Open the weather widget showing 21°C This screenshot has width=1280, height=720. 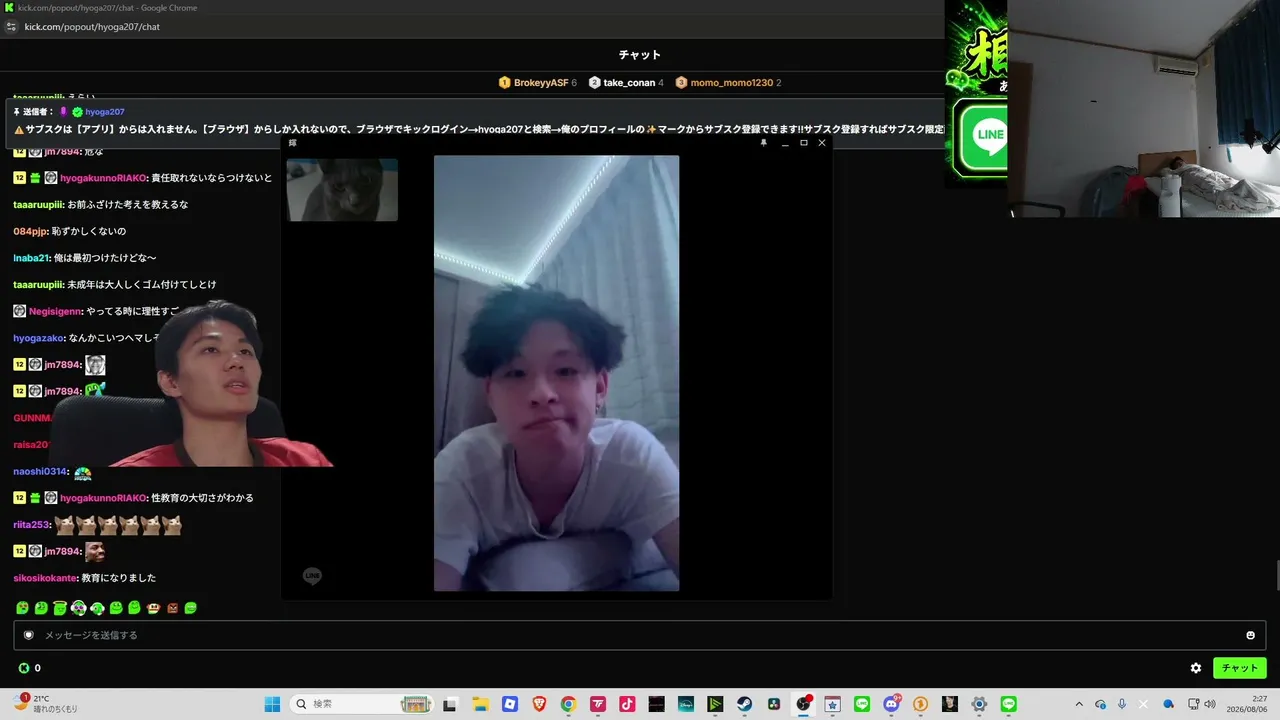(x=45, y=704)
